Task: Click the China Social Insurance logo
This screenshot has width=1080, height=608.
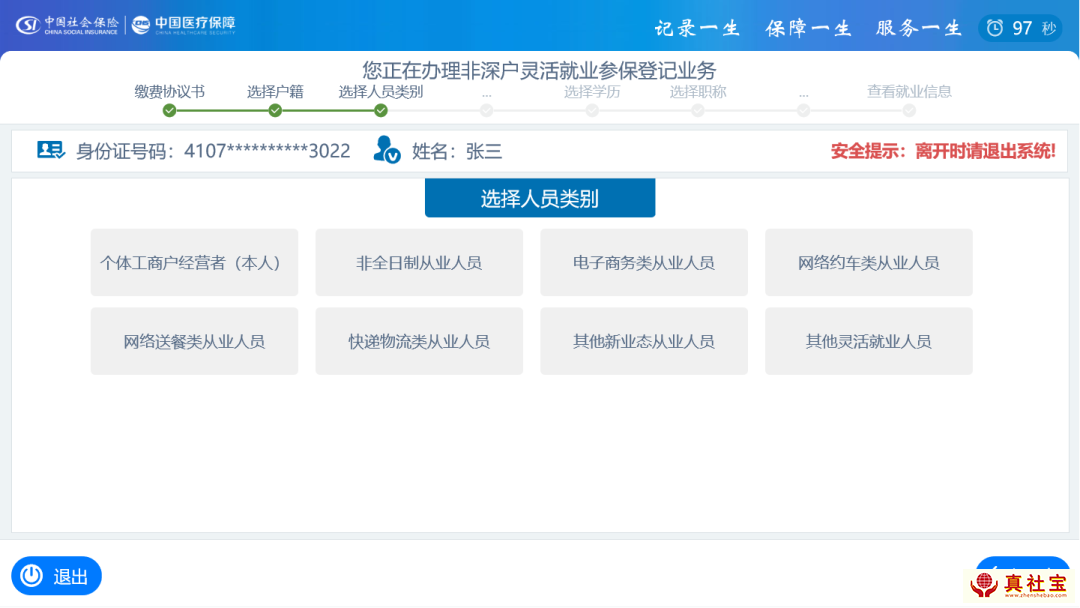Action: click(67, 25)
